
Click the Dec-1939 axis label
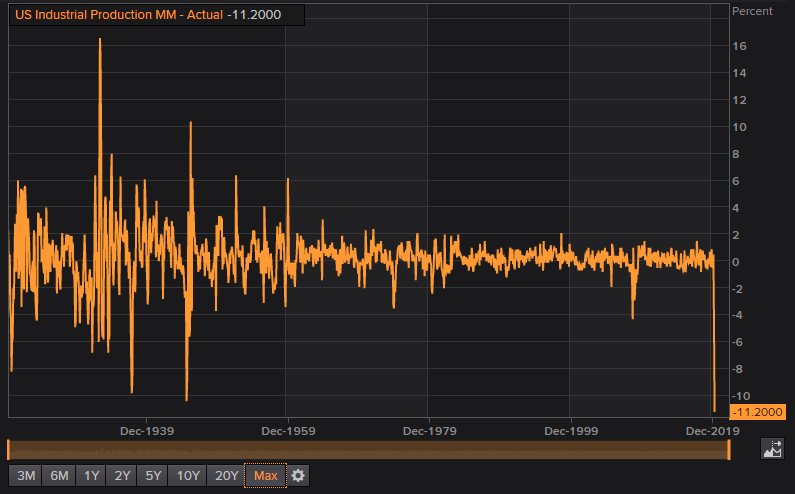(x=147, y=432)
